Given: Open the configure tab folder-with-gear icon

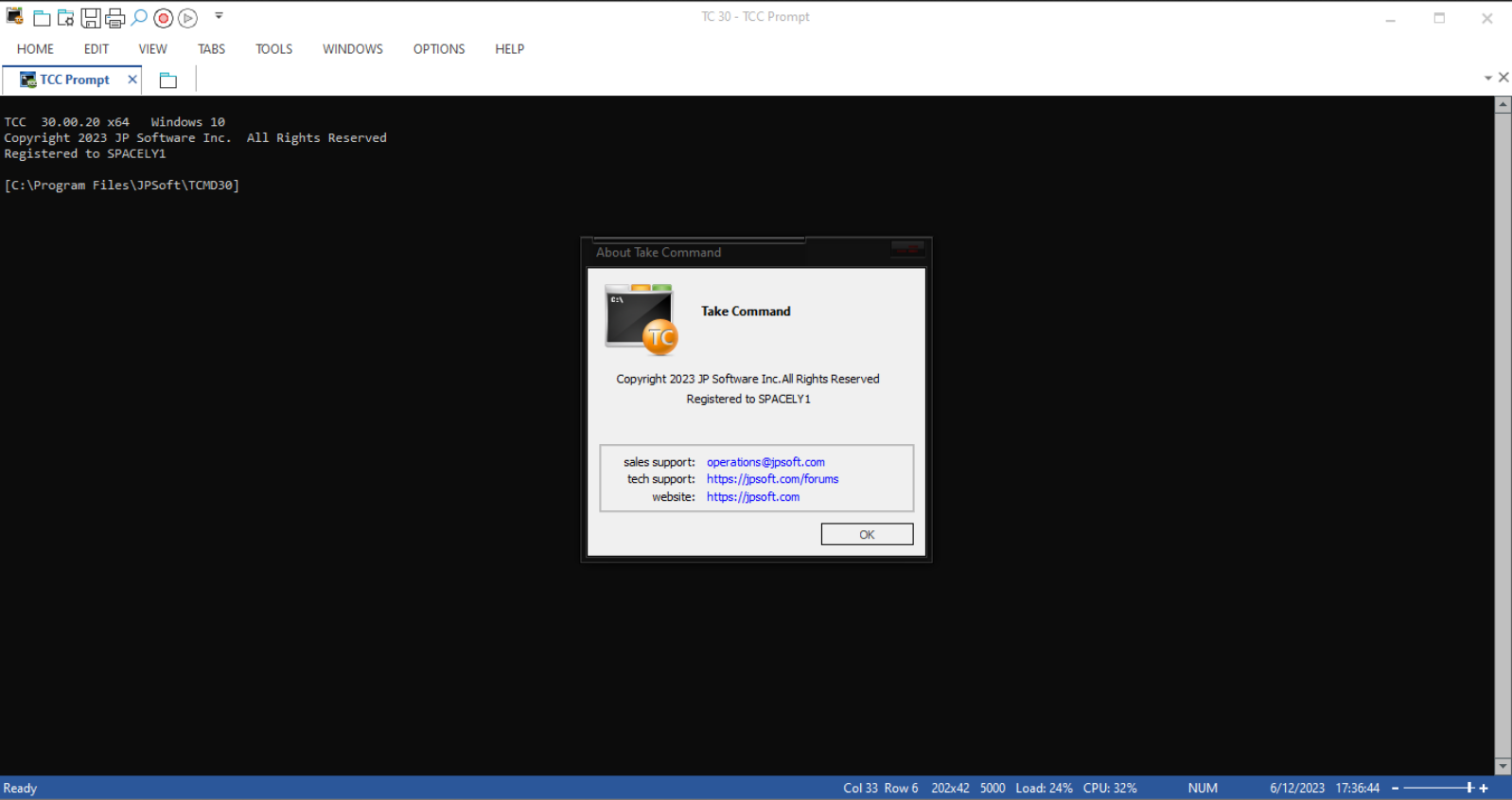Looking at the screenshot, I should pos(65,18).
